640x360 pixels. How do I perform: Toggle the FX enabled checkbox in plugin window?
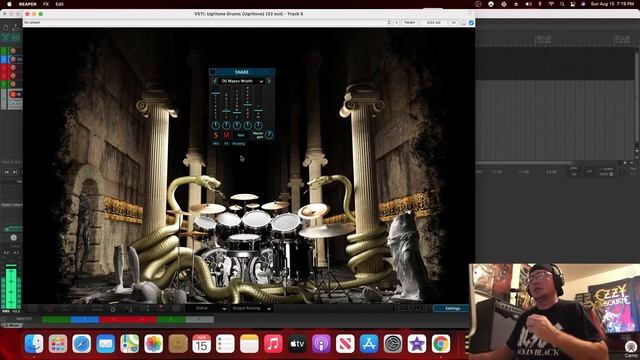pyautogui.click(x=471, y=22)
